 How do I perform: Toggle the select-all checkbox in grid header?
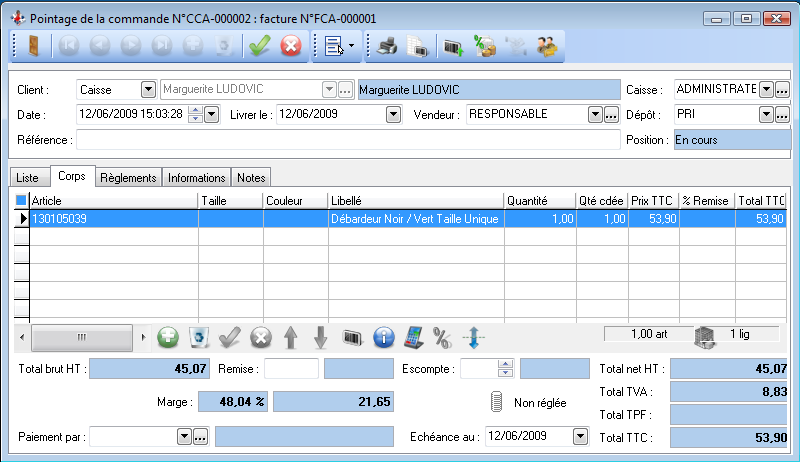point(22,200)
